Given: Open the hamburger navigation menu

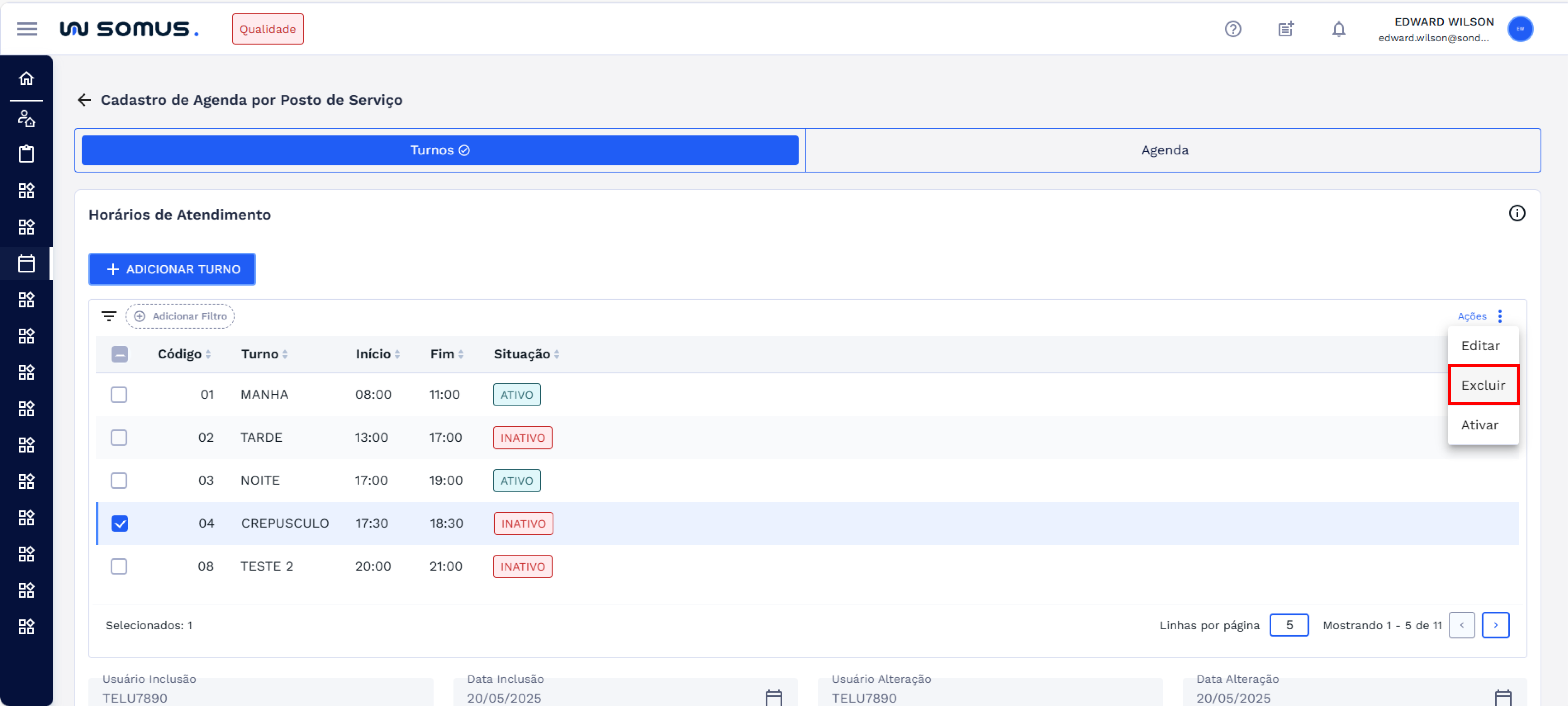Looking at the screenshot, I should [x=27, y=29].
